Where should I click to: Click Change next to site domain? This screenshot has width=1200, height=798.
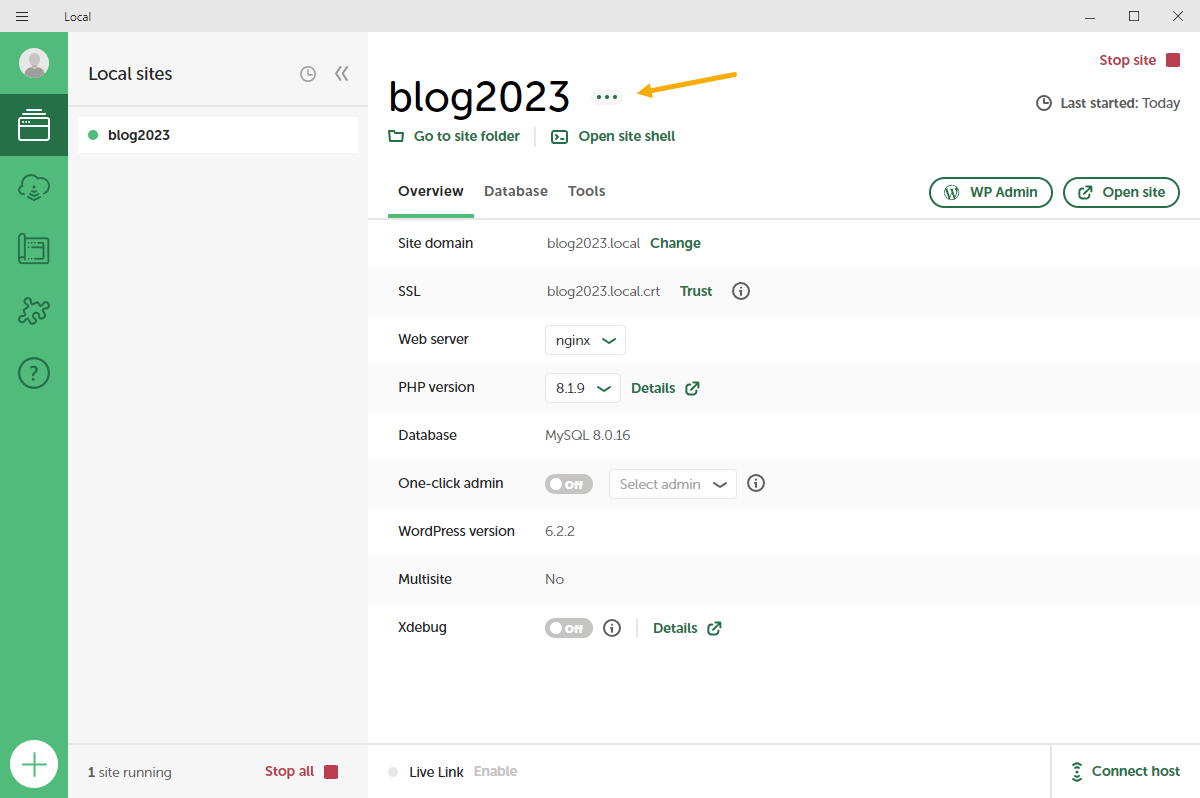click(x=675, y=243)
